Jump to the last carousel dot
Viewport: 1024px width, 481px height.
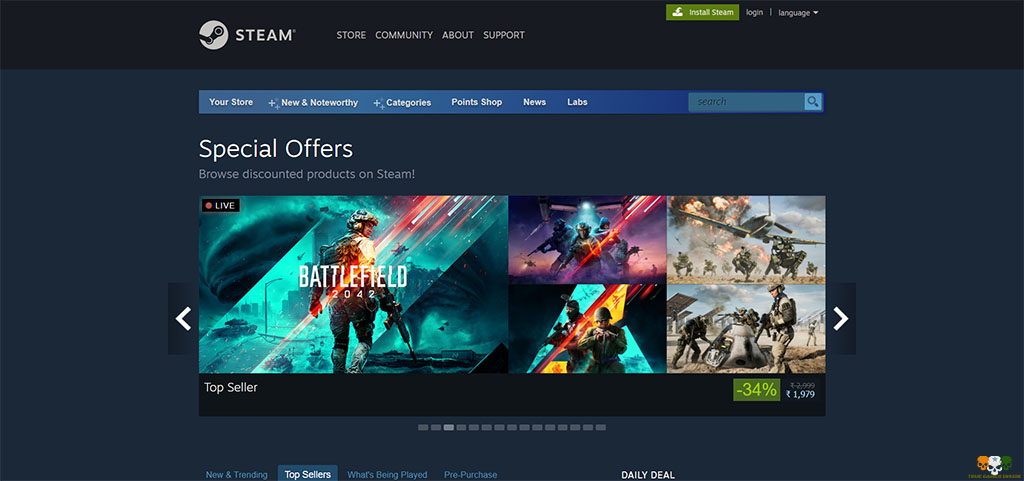click(x=601, y=427)
